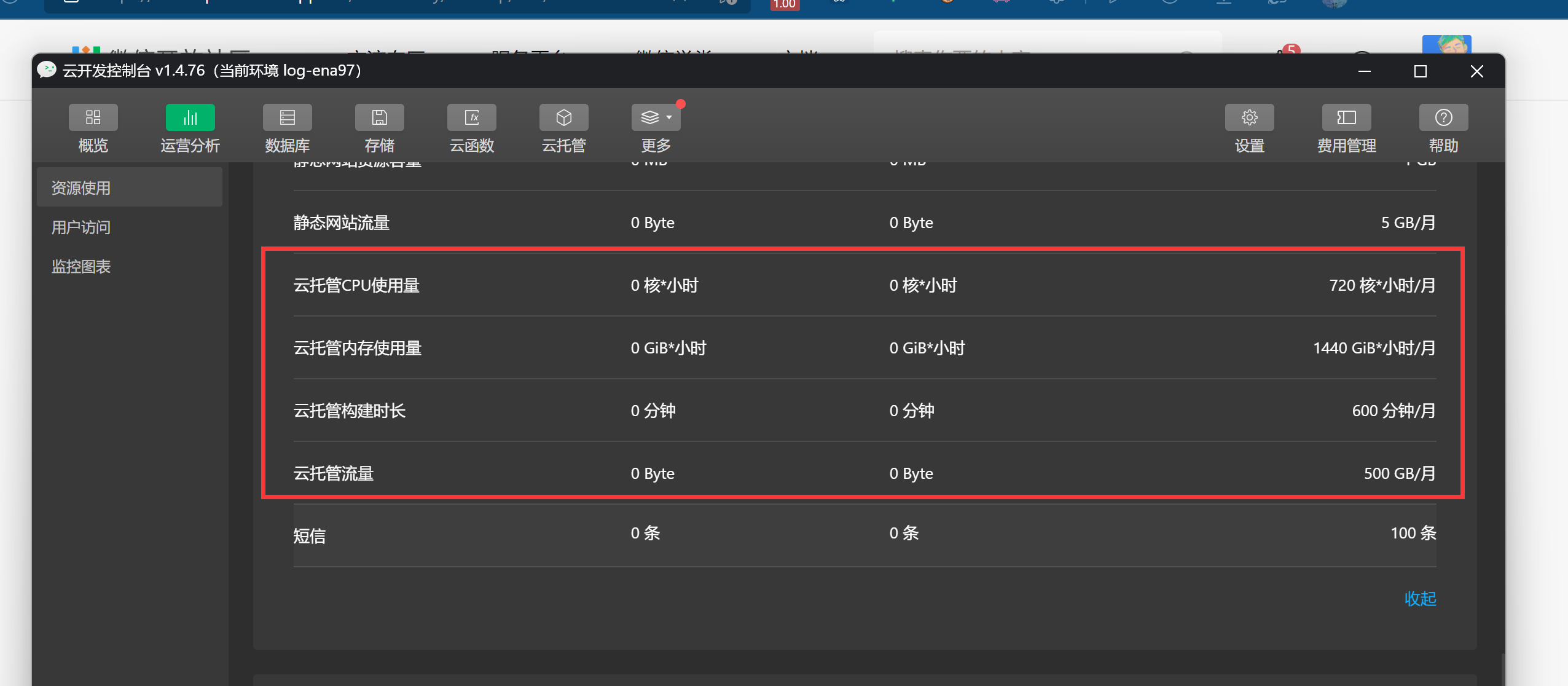Image resolution: width=1568 pixels, height=686 pixels.
Task: Open the 概览 overview icon
Action: [x=93, y=117]
